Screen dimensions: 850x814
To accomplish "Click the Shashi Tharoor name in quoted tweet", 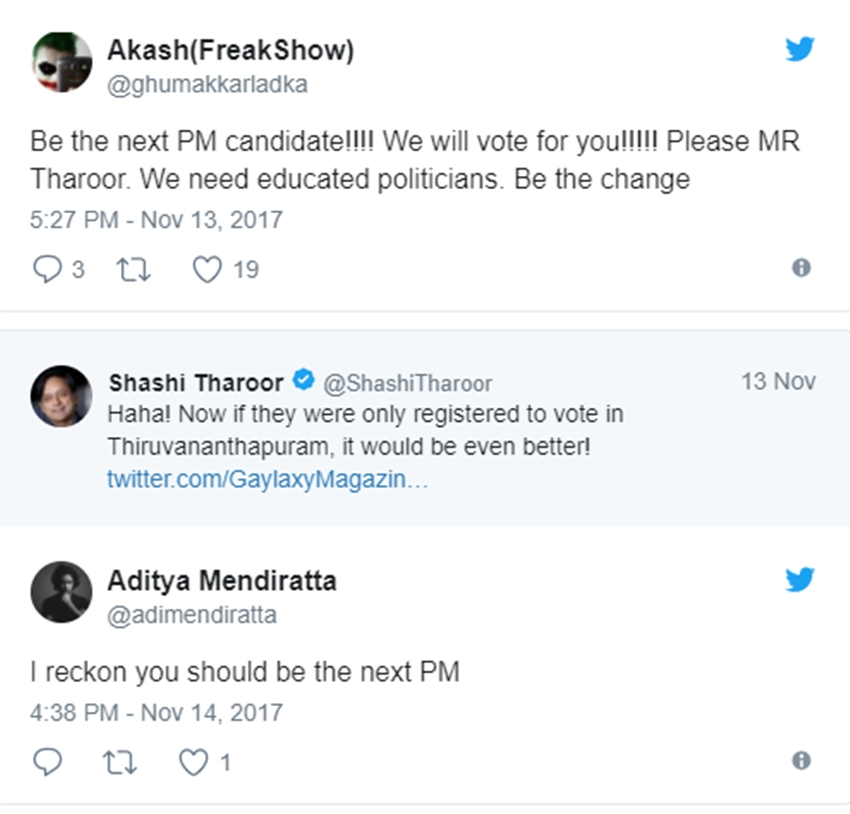I will [x=196, y=381].
